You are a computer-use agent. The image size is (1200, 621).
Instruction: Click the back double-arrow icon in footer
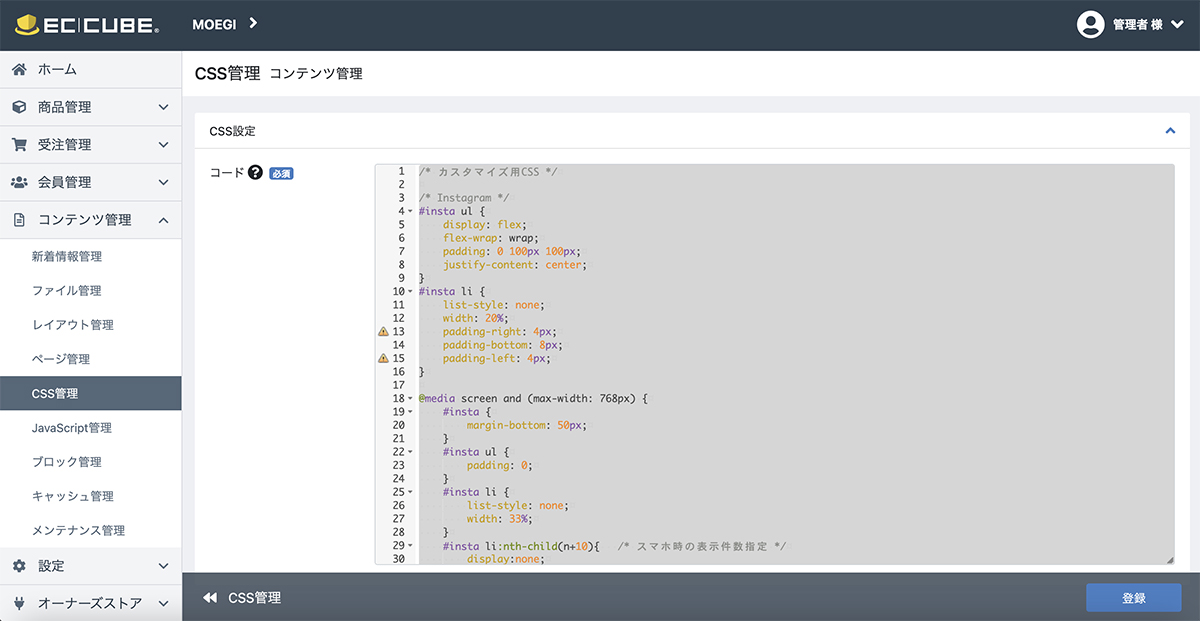pos(210,598)
